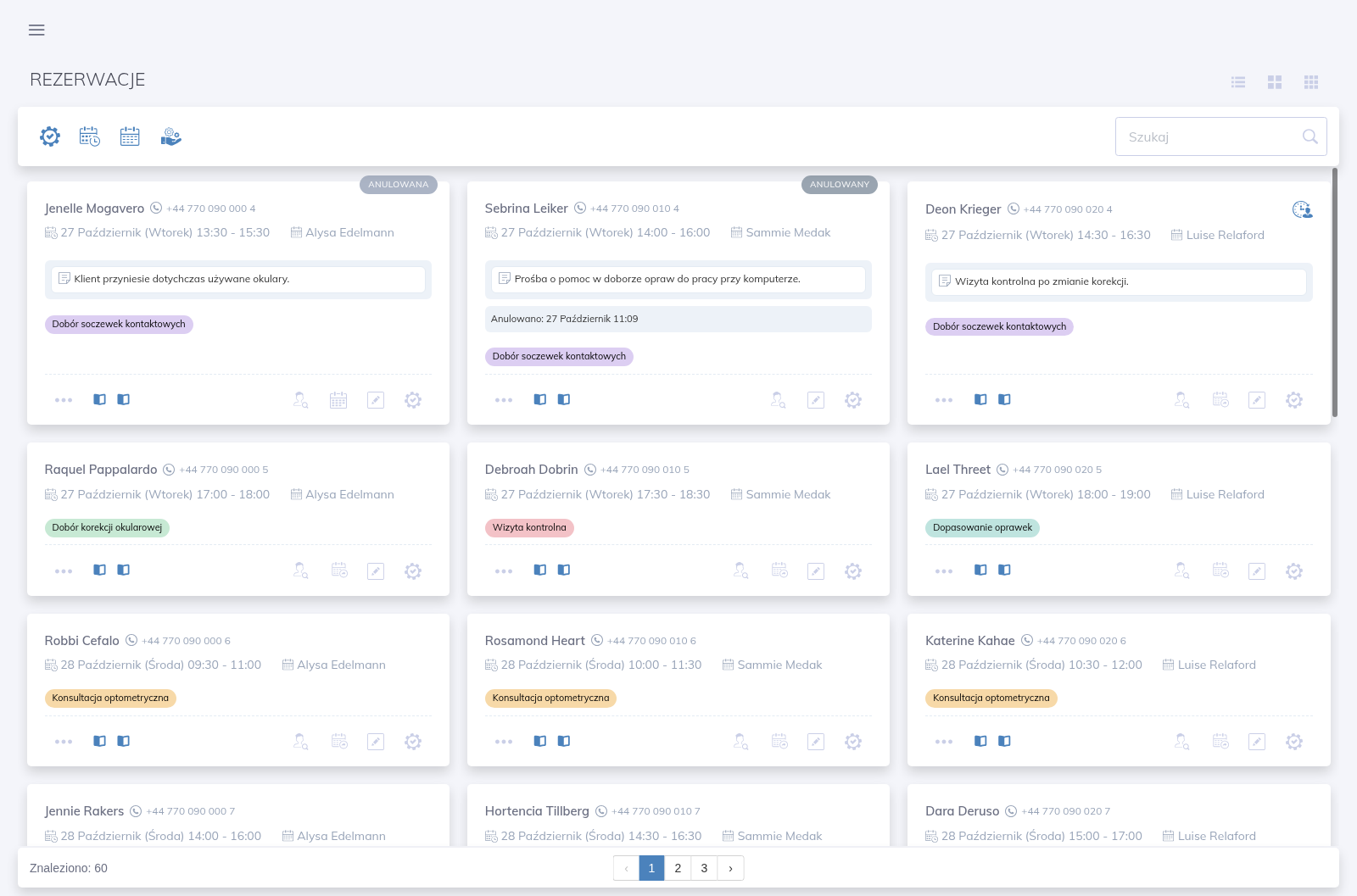Open settings gear on Sebrina Leiker card
The image size is (1357, 896).
click(x=853, y=400)
